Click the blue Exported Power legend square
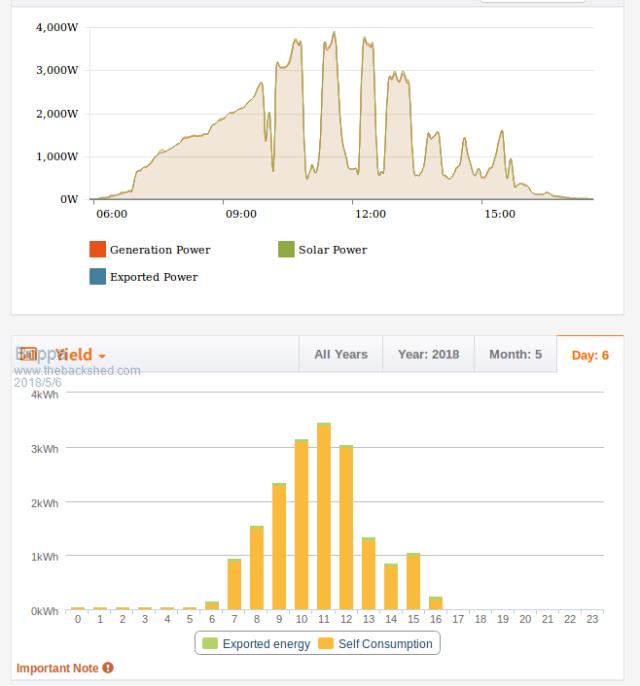The width and height of the screenshot is (640, 686). click(98, 277)
